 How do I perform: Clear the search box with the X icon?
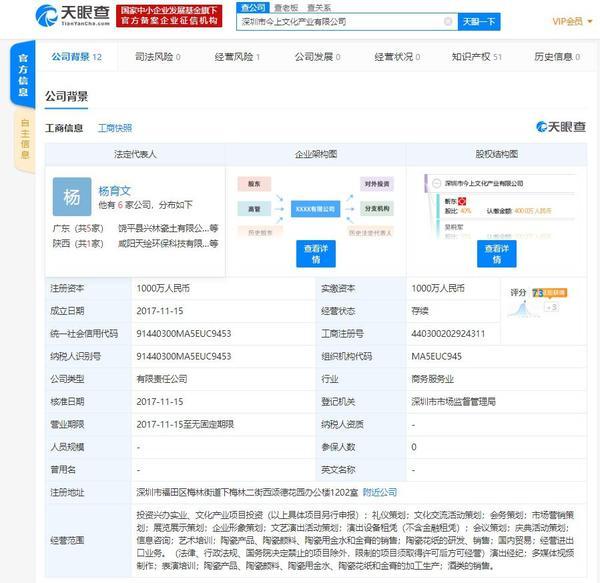[448, 21]
